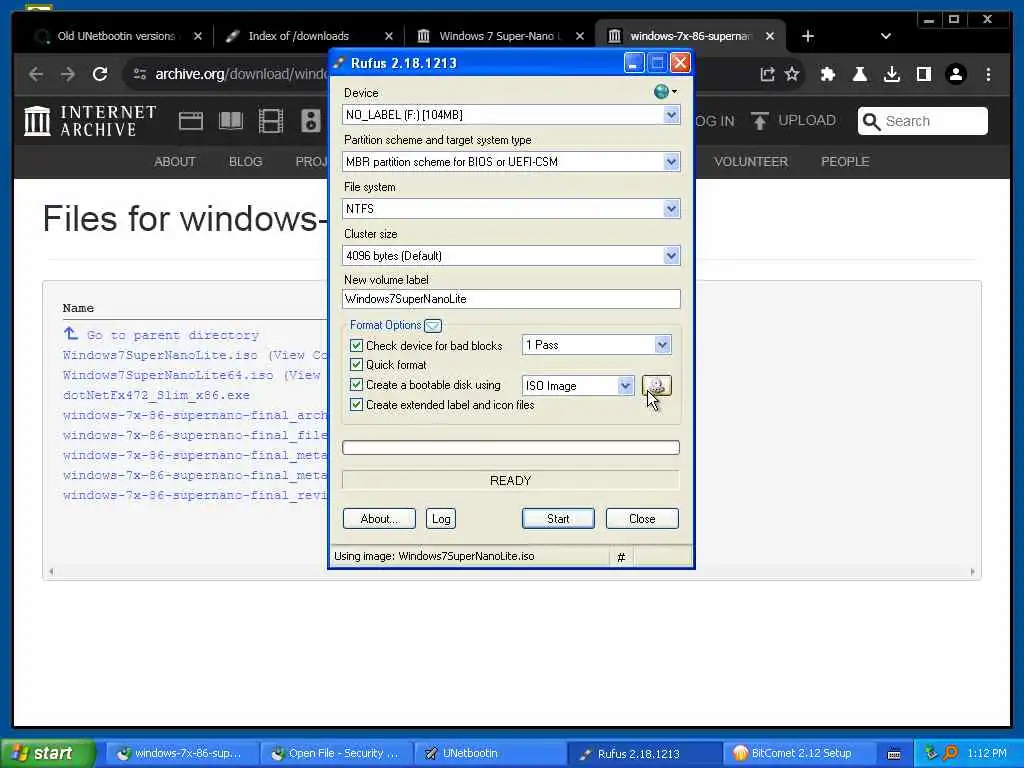Click the Internet Archive logo

(x=90, y=121)
